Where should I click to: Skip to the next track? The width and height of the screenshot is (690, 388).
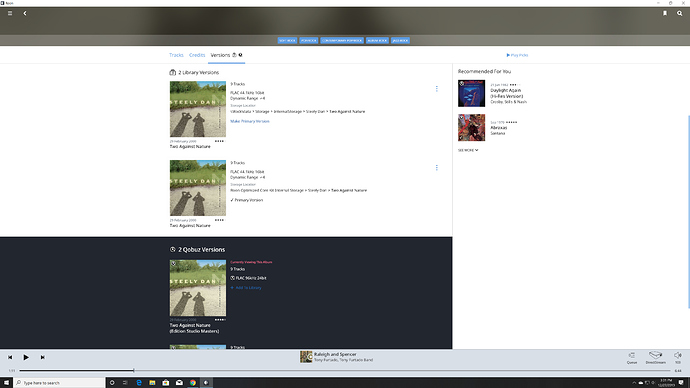[x=42, y=357]
